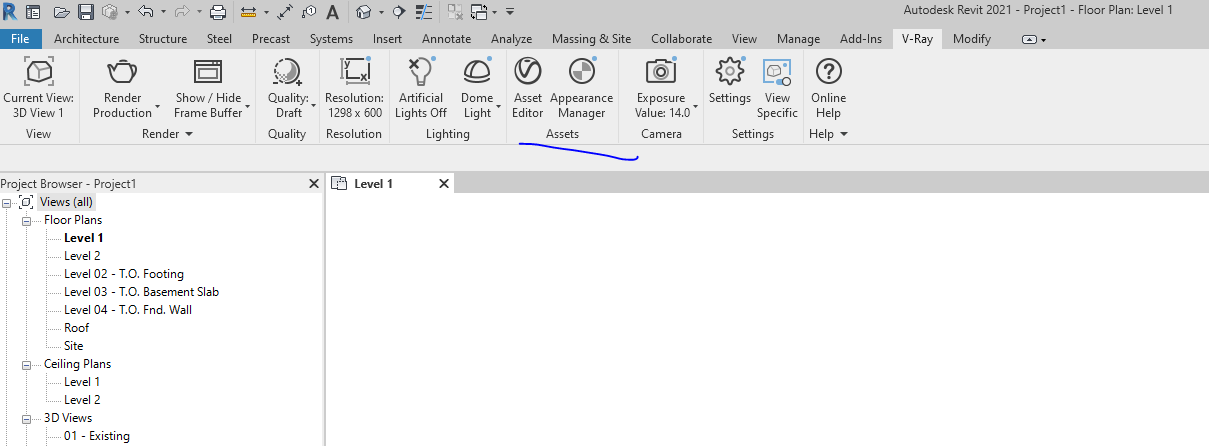This screenshot has height=446, width=1209.
Task: Select the Site floor plan
Action: 74,346
